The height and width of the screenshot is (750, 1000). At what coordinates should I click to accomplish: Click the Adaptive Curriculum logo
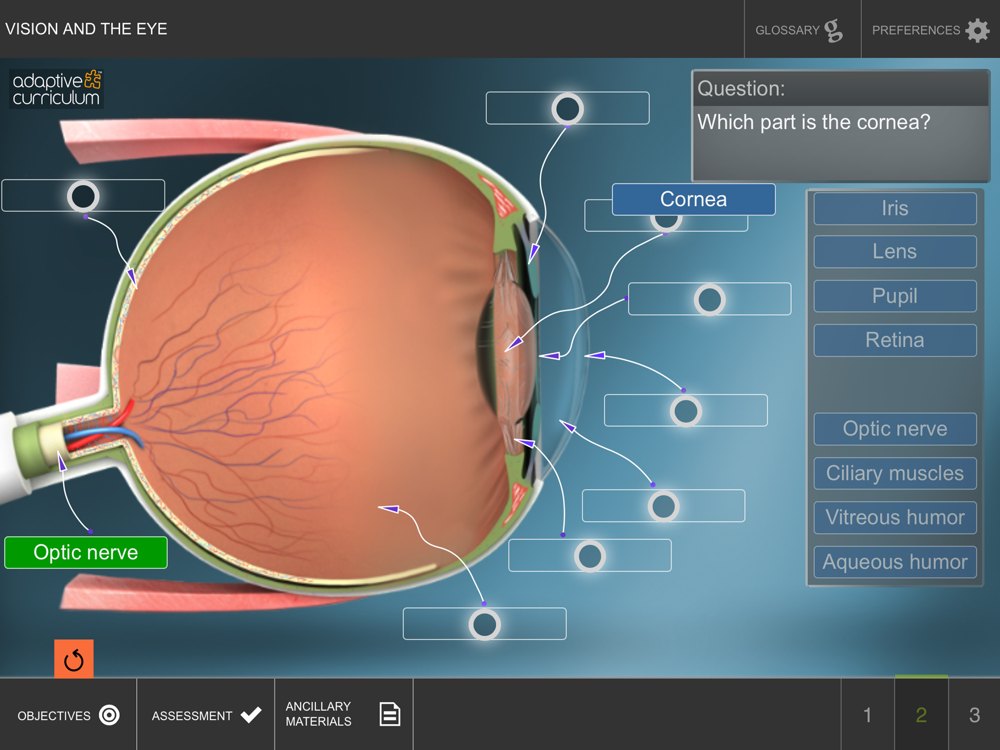click(x=57, y=88)
